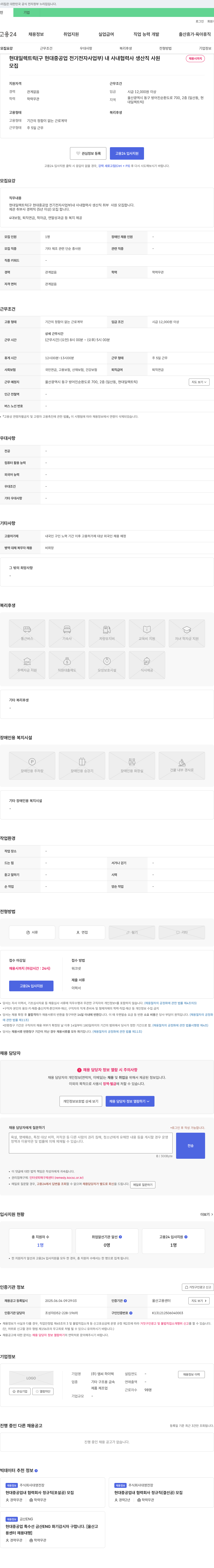
Task: Click the top 고용24 입사지원 button
Action: tap(127, 153)
